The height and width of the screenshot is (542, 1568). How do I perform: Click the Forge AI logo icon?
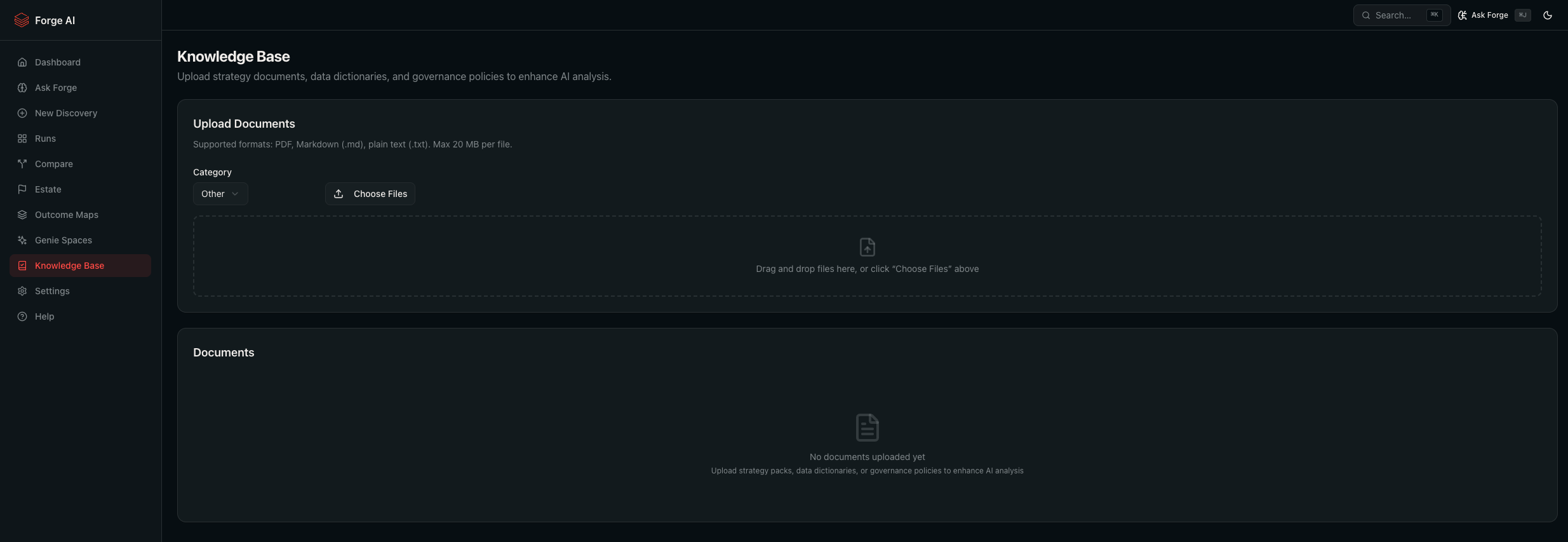point(22,20)
